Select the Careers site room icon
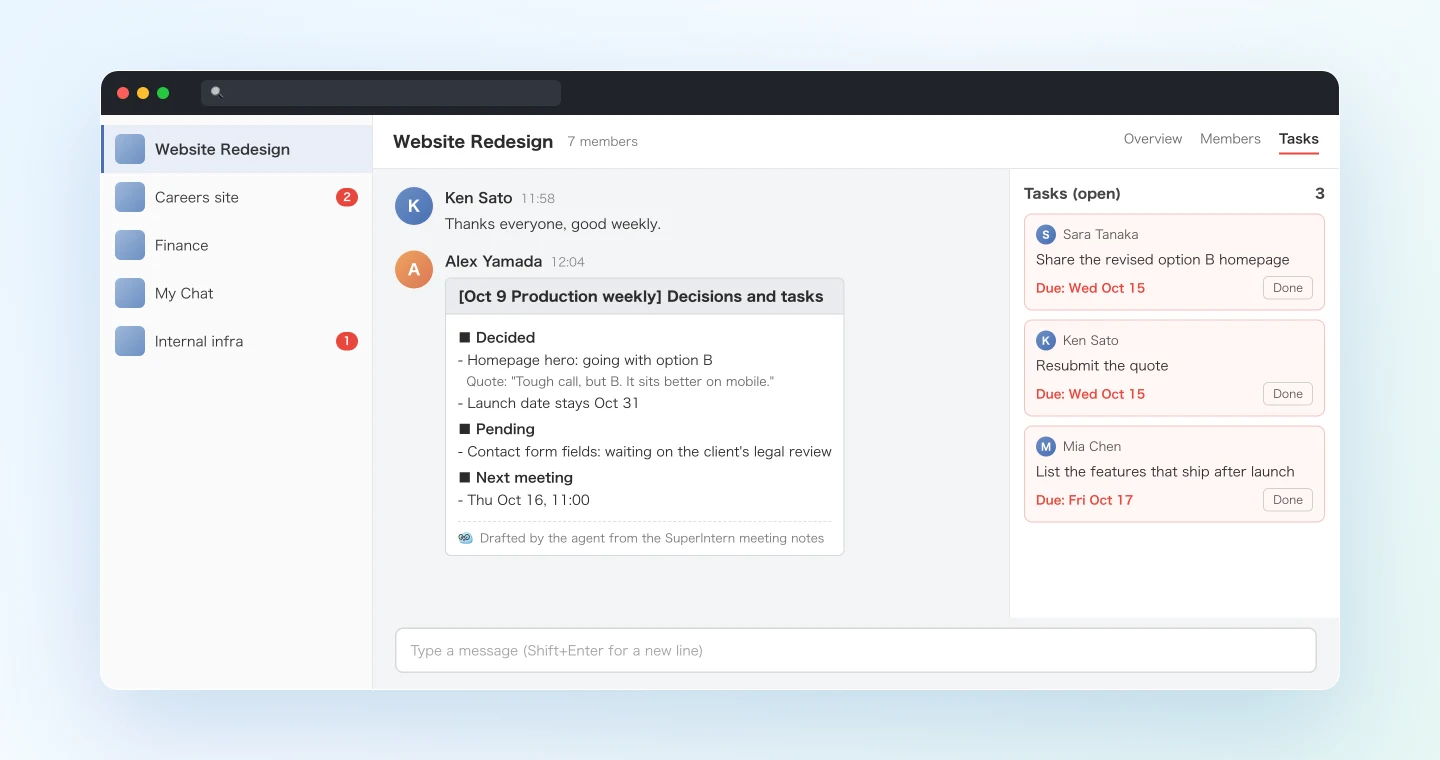 pos(130,197)
